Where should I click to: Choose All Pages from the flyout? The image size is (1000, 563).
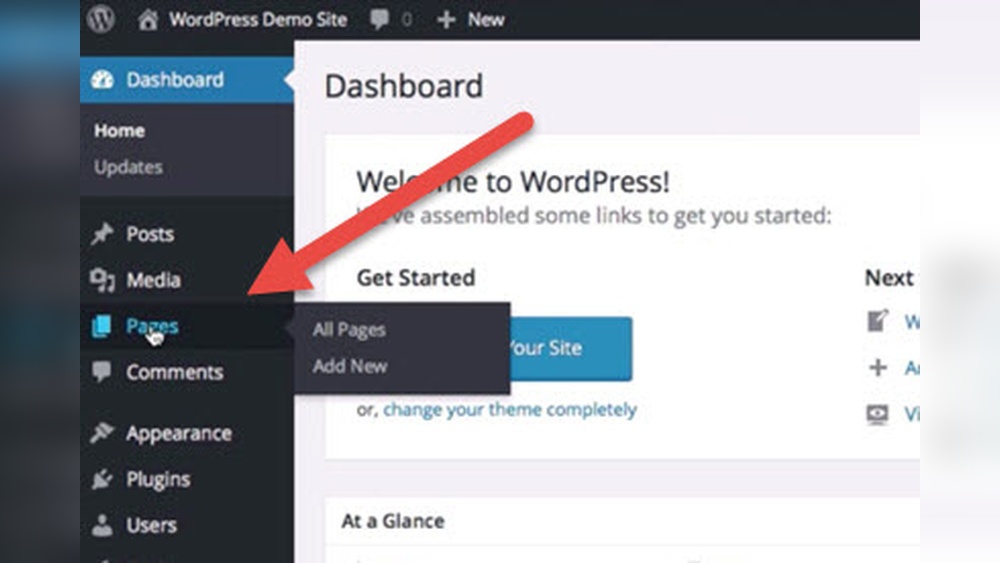(349, 330)
